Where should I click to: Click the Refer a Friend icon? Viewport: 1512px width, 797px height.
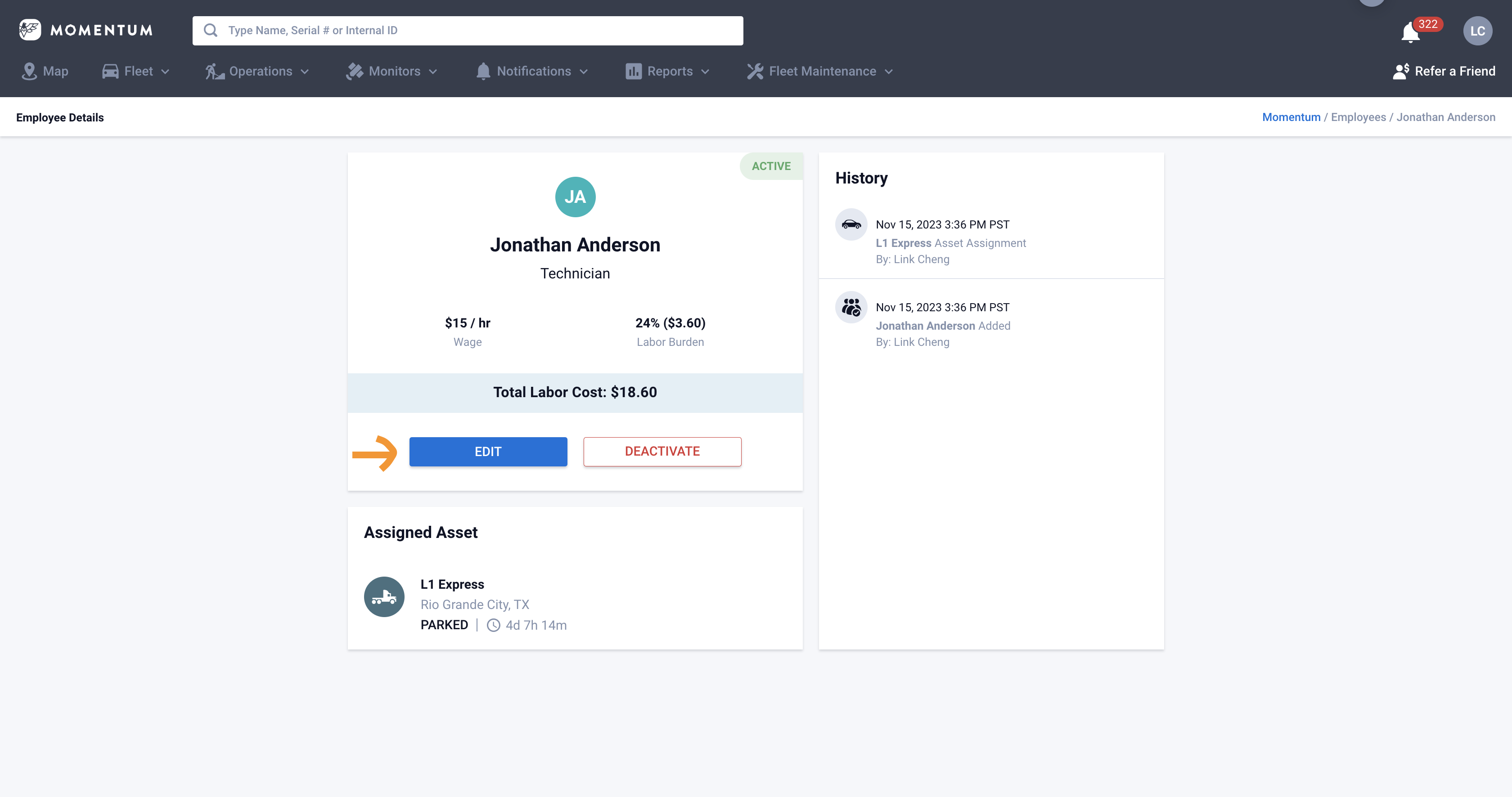click(x=1401, y=71)
